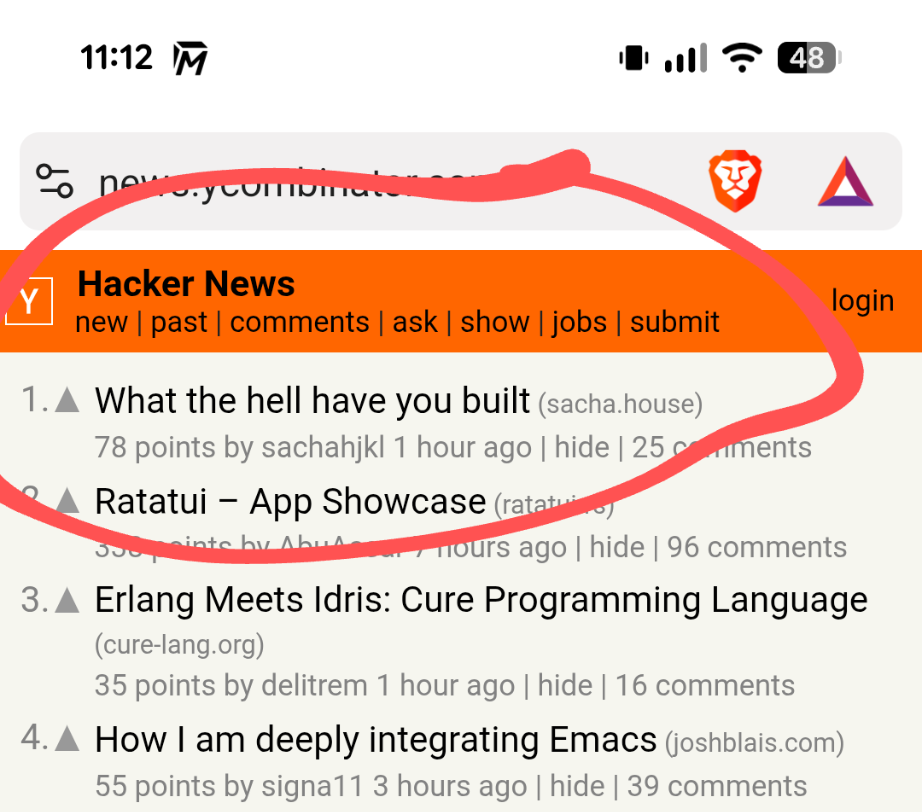
Task: Tap the battery indicator in status bar
Action: click(809, 58)
